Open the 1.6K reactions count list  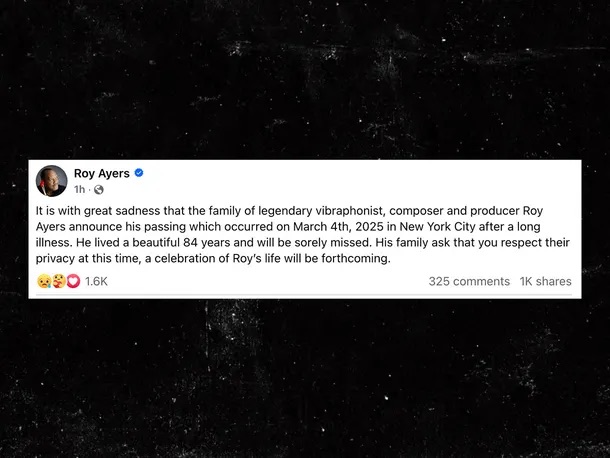coord(96,282)
